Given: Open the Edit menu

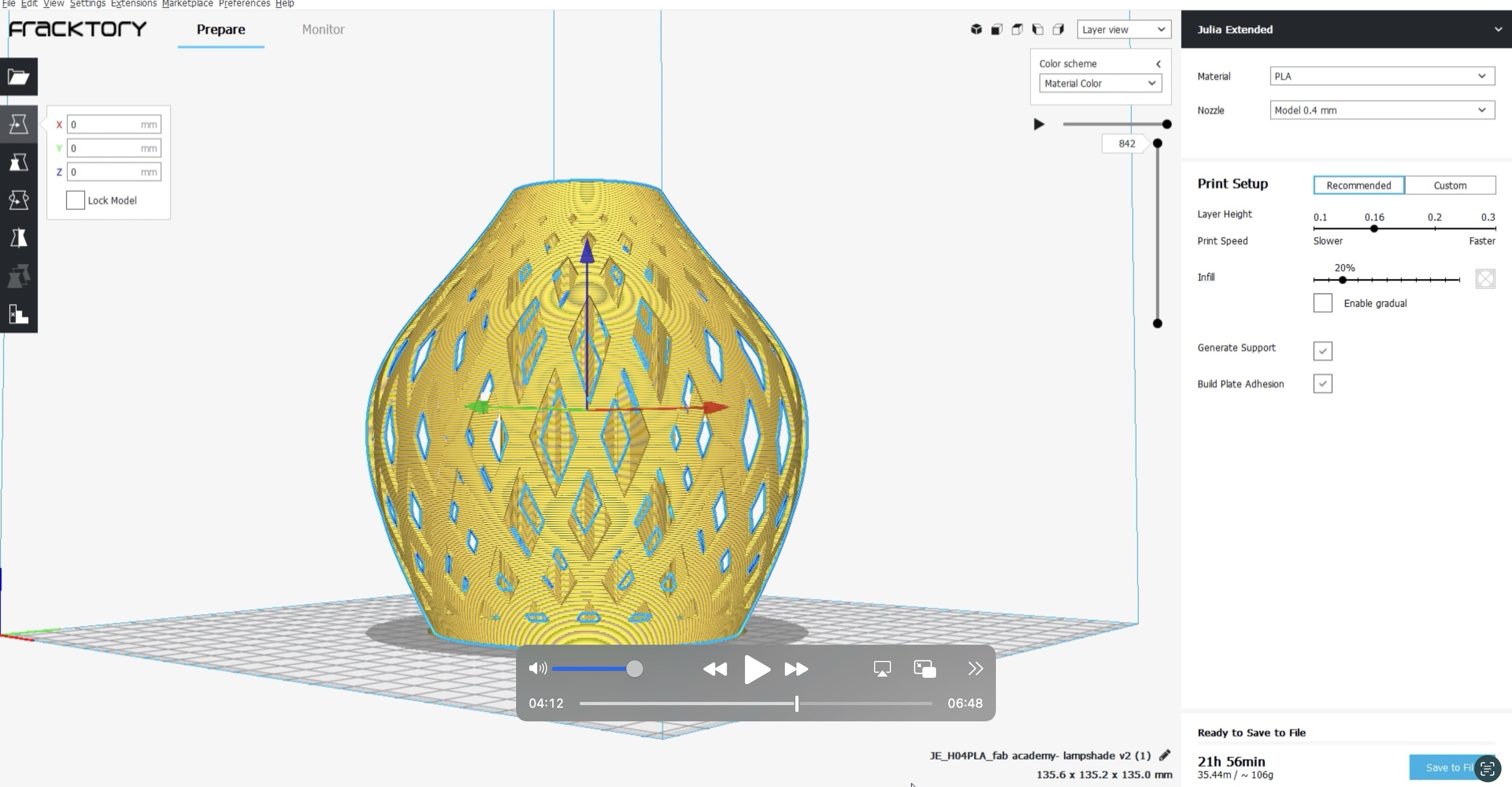Looking at the screenshot, I should tap(29, 4).
